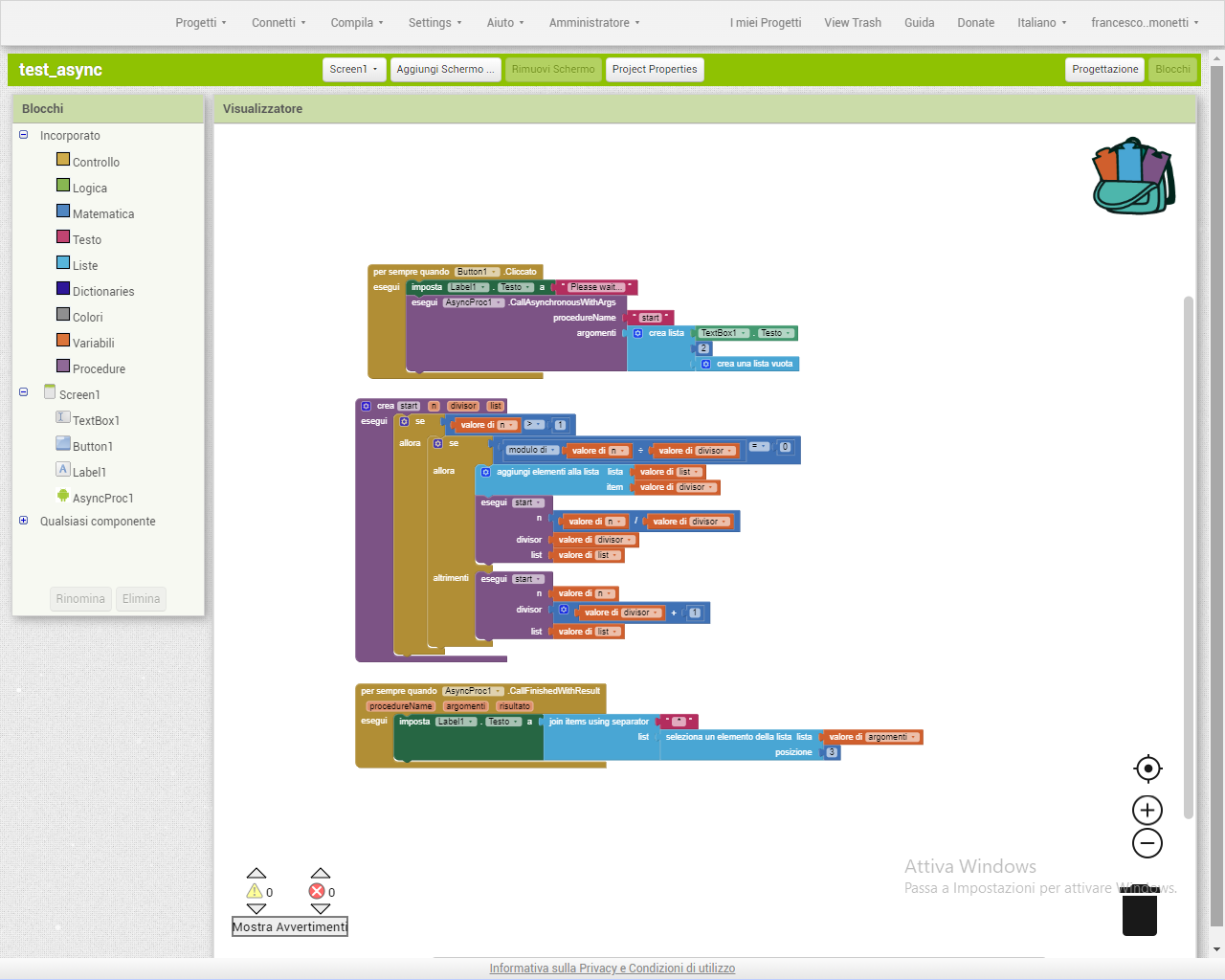Click the Backpack icon
Screen dimensions: 1225x980
(1132, 174)
